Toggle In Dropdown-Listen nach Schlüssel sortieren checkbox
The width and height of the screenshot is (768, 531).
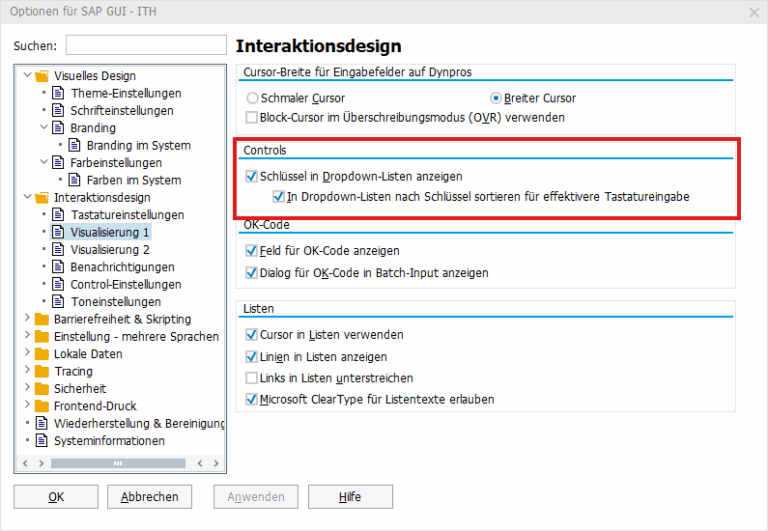(x=279, y=197)
